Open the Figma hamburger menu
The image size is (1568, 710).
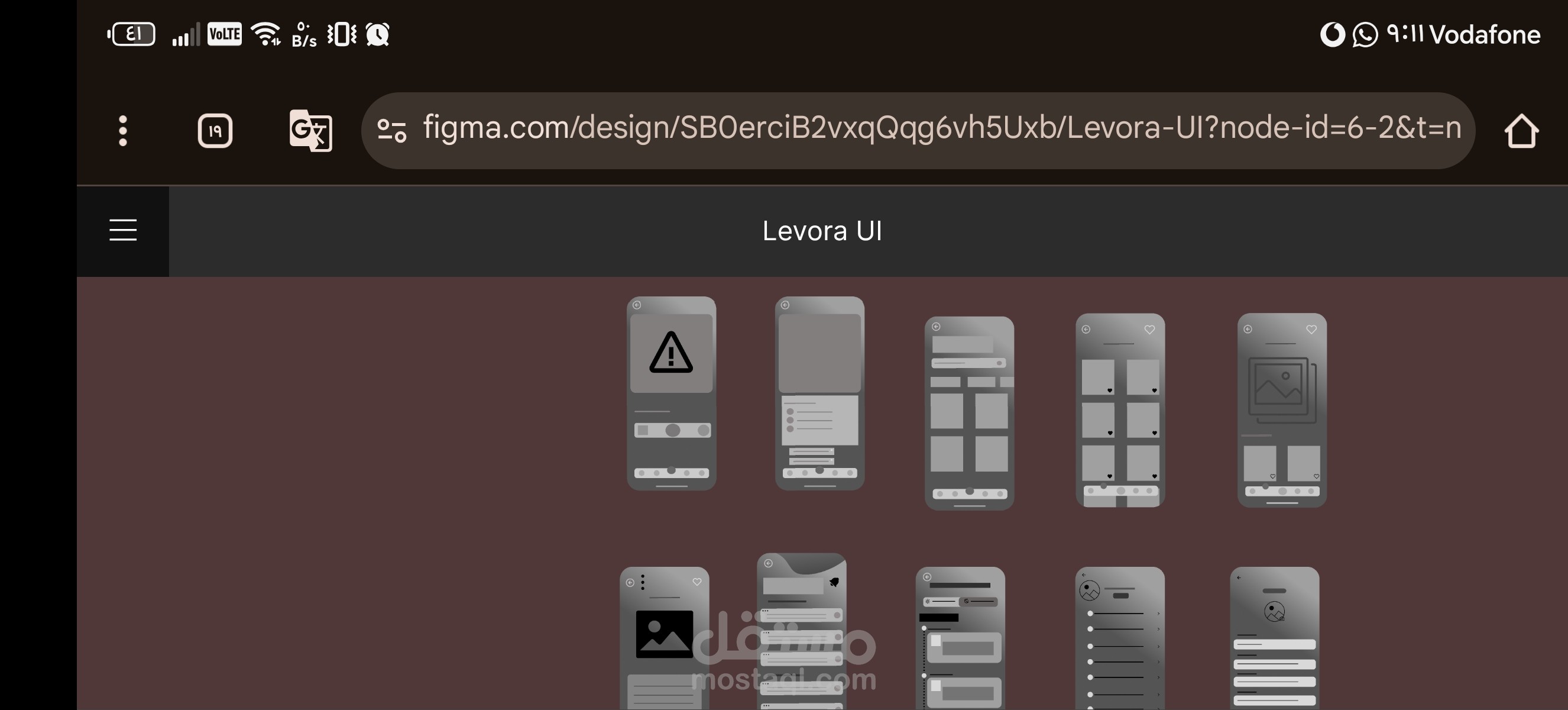123,230
